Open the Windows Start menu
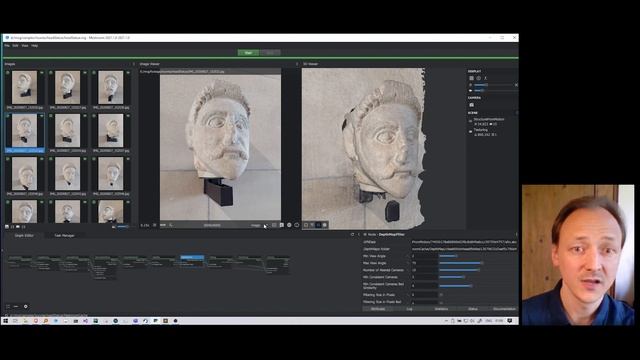This screenshot has width=640, height=360. point(6,321)
